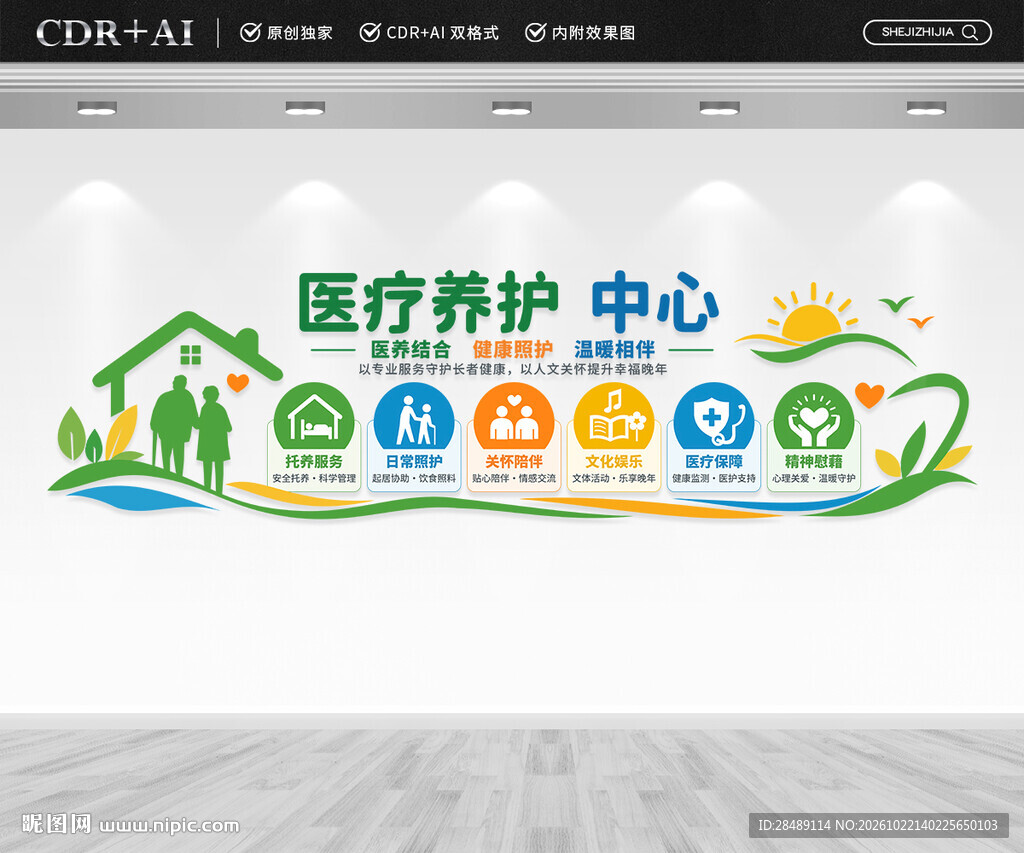Click the 日常照护 card title
The image size is (1024, 853).
click(x=414, y=461)
